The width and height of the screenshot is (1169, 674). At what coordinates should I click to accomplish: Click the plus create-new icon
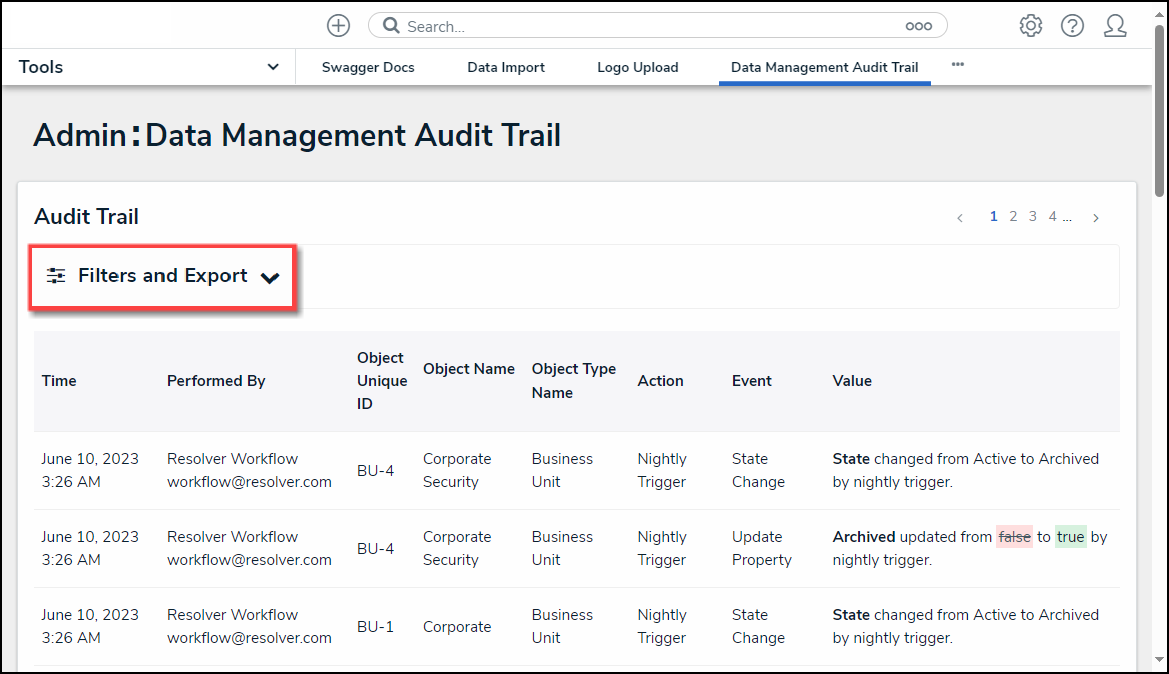(x=338, y=26)
